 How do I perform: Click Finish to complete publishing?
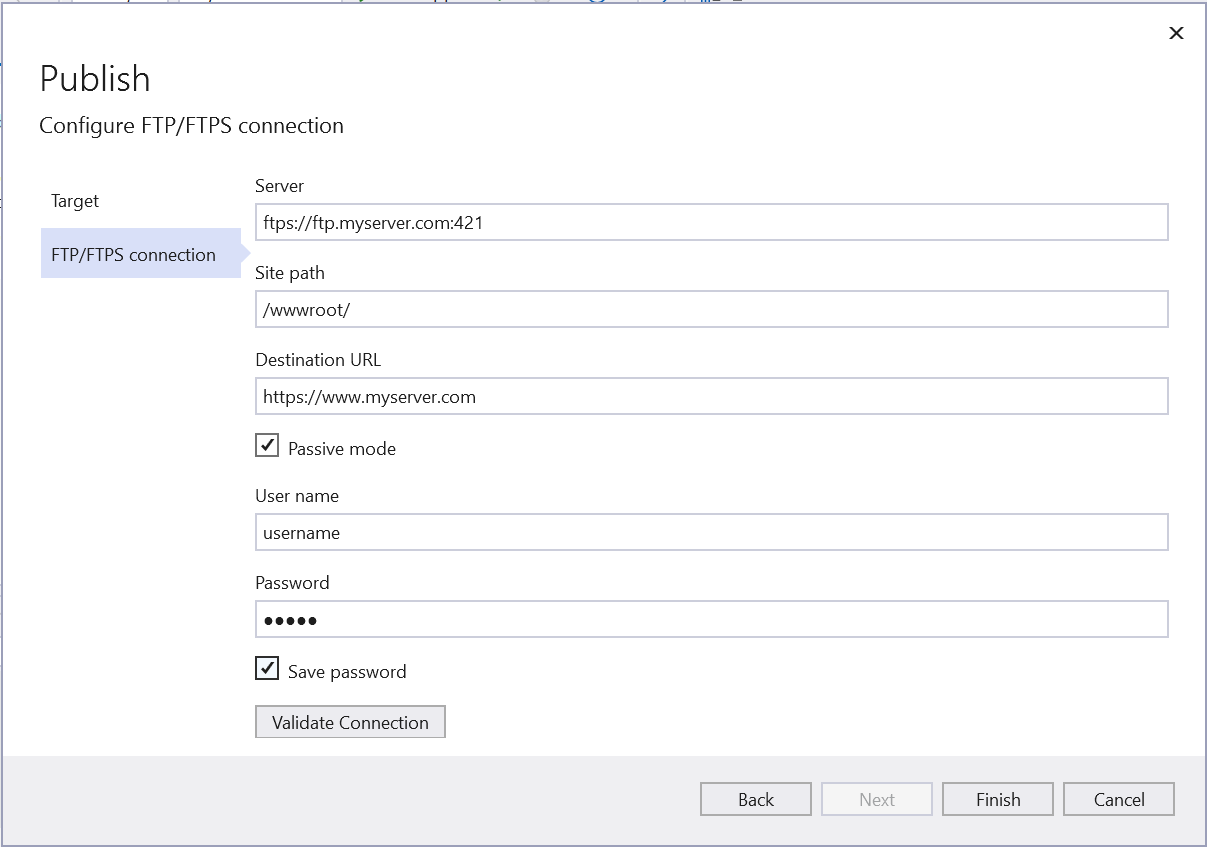[x=997, y=799]
